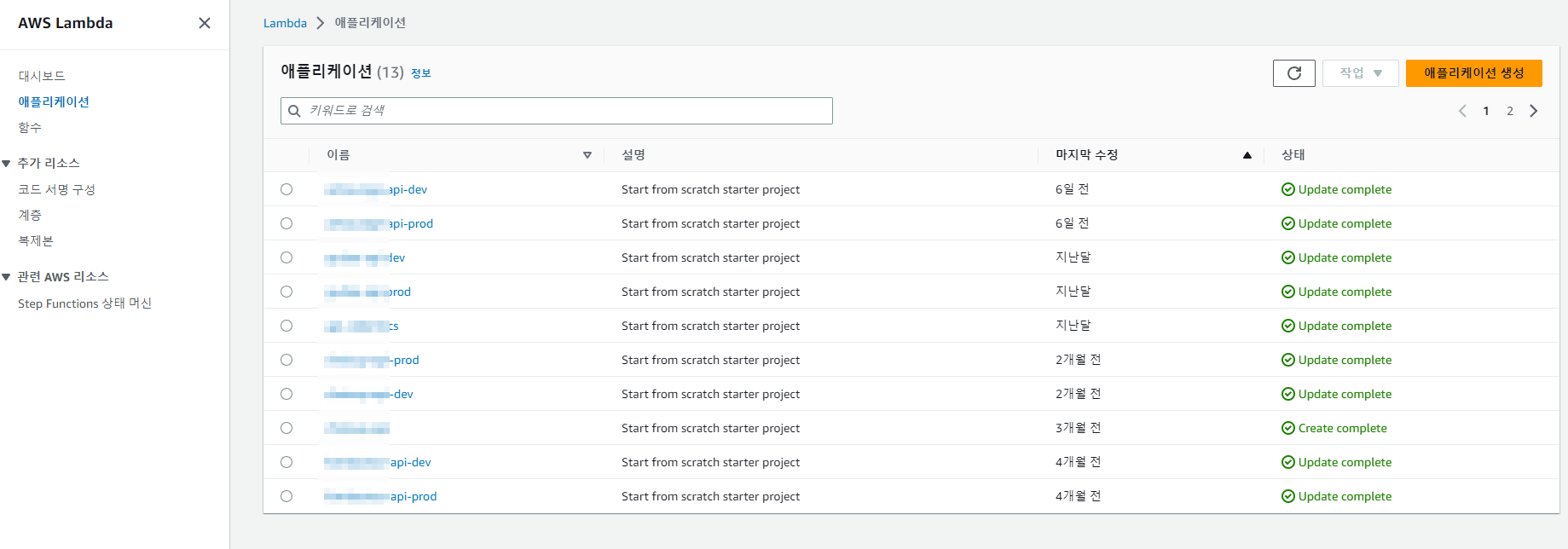Click 3개월 전 last modified cell
1568x549 pixels.
(1078, 428)
